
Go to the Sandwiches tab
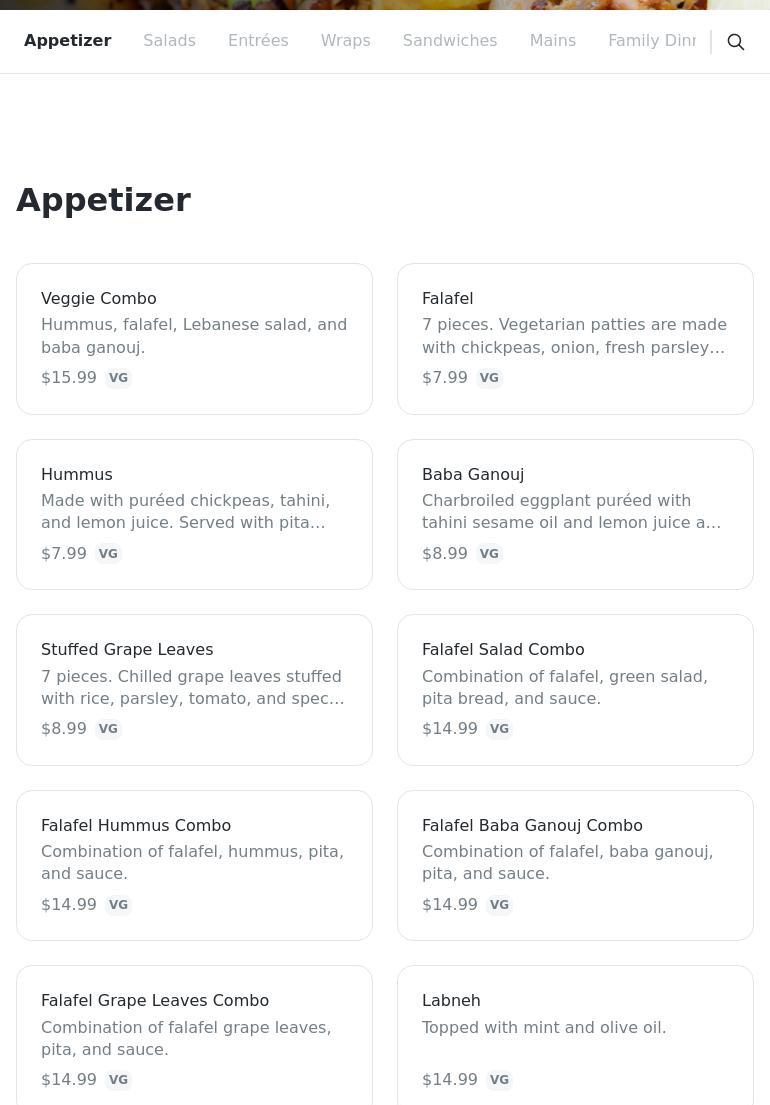(449, 41)
